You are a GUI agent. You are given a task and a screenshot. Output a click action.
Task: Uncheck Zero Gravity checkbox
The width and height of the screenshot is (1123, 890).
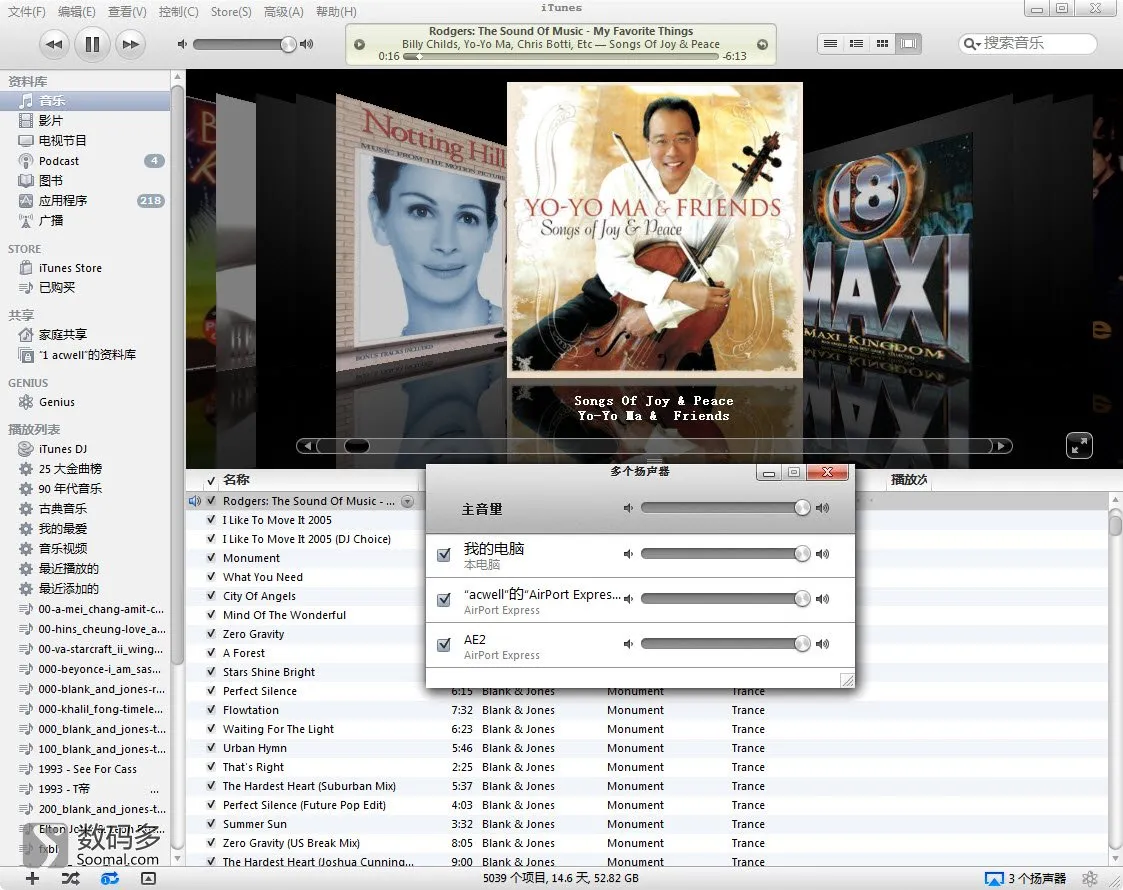[211, 634]
